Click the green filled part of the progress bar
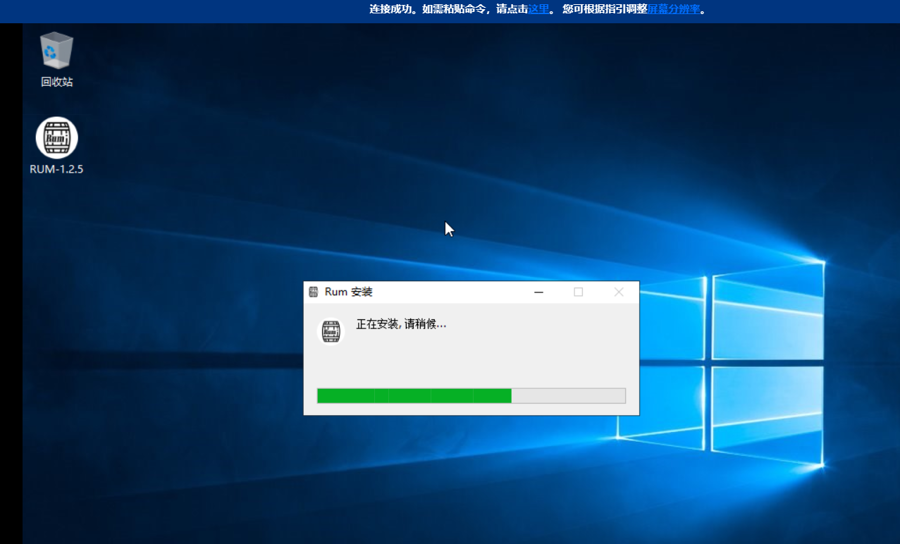The image size is (900, 544). click(x=413, y=396)
